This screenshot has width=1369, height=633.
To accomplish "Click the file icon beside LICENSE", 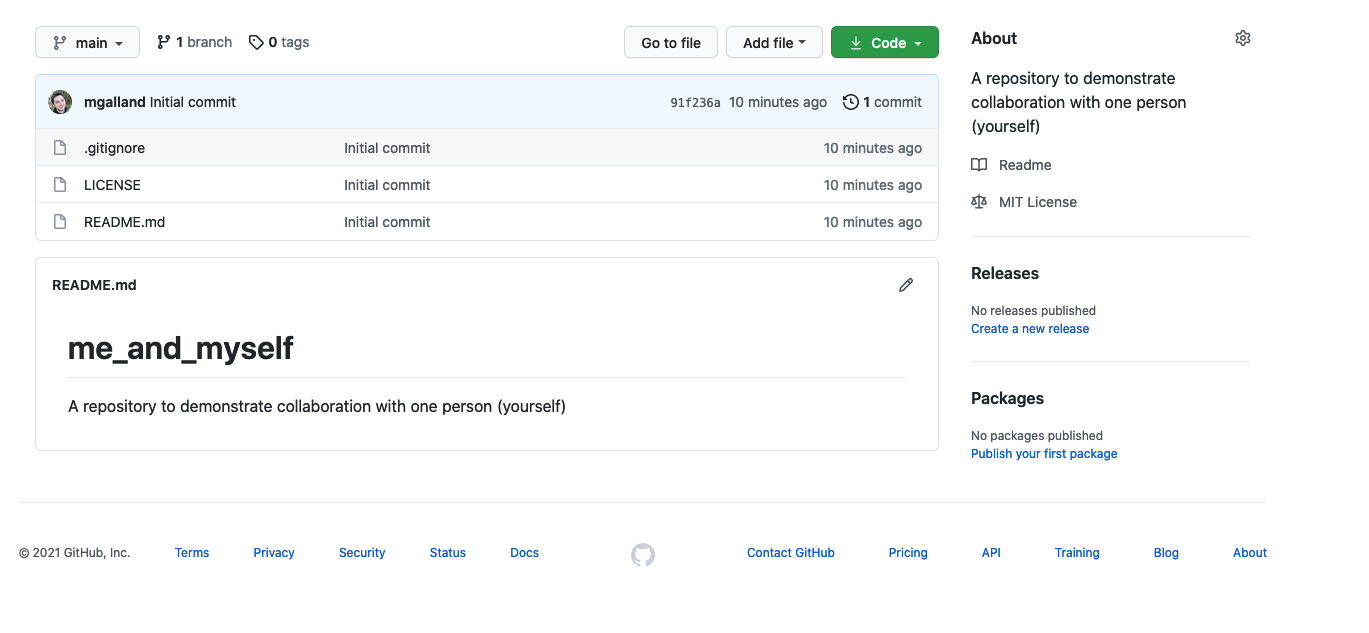I will tap(60, 185).
